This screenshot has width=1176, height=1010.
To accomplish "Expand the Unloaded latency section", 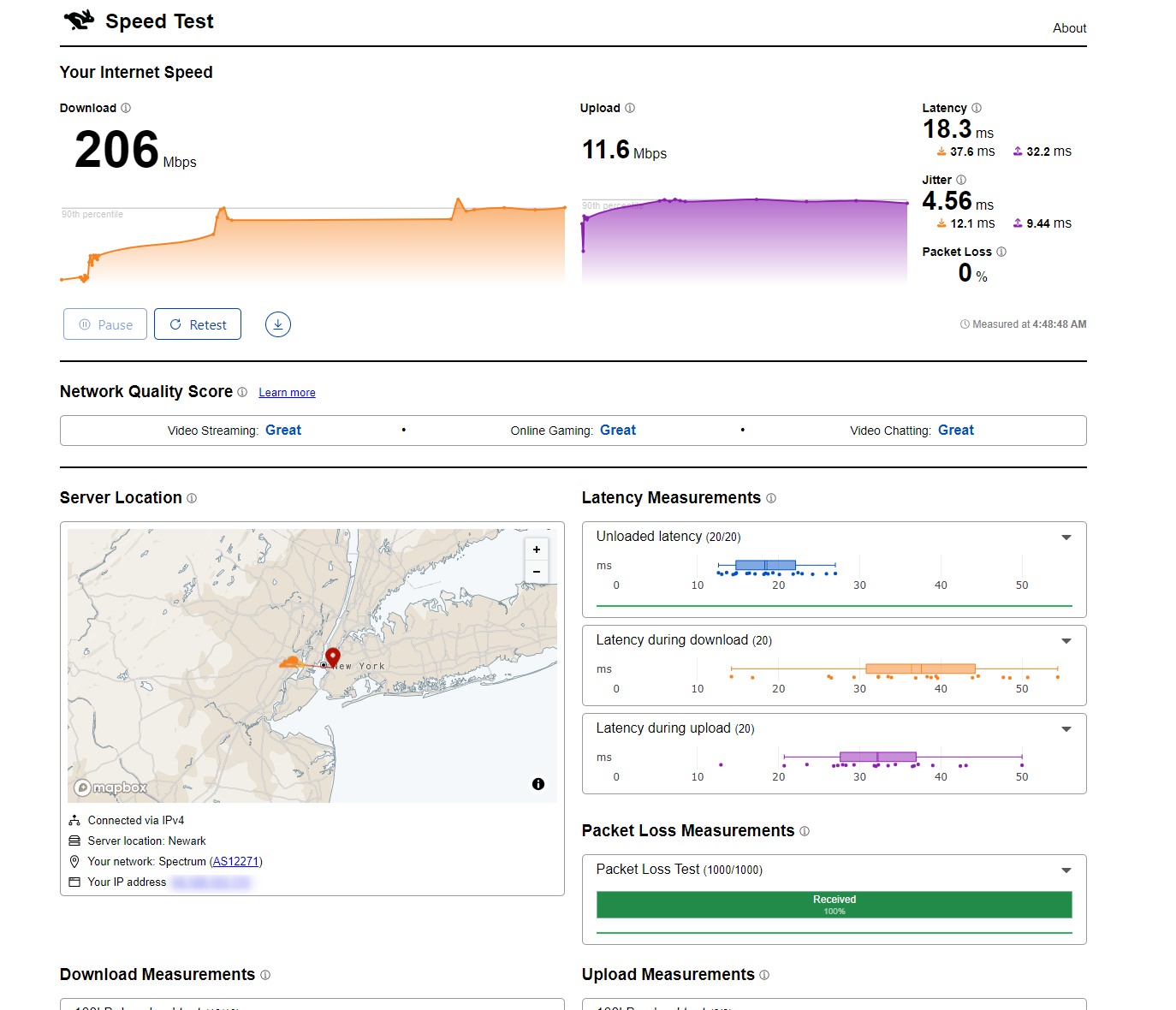I will point(1066,538).
